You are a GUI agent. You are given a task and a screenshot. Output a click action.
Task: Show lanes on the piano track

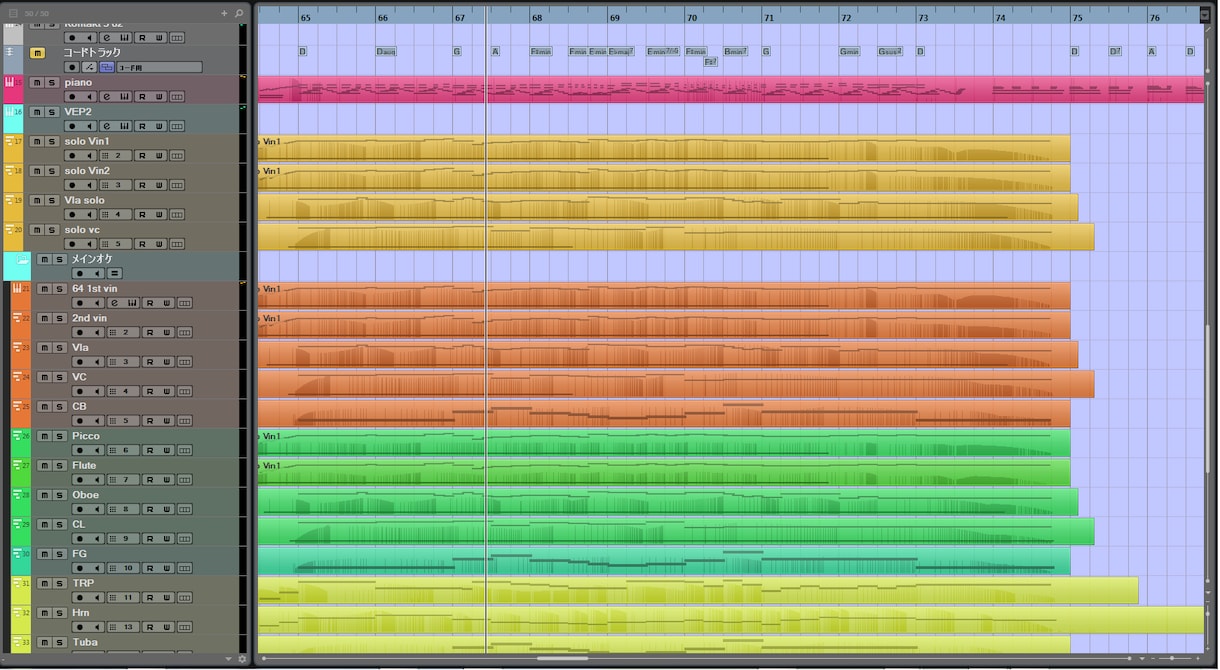click(177, 97)
